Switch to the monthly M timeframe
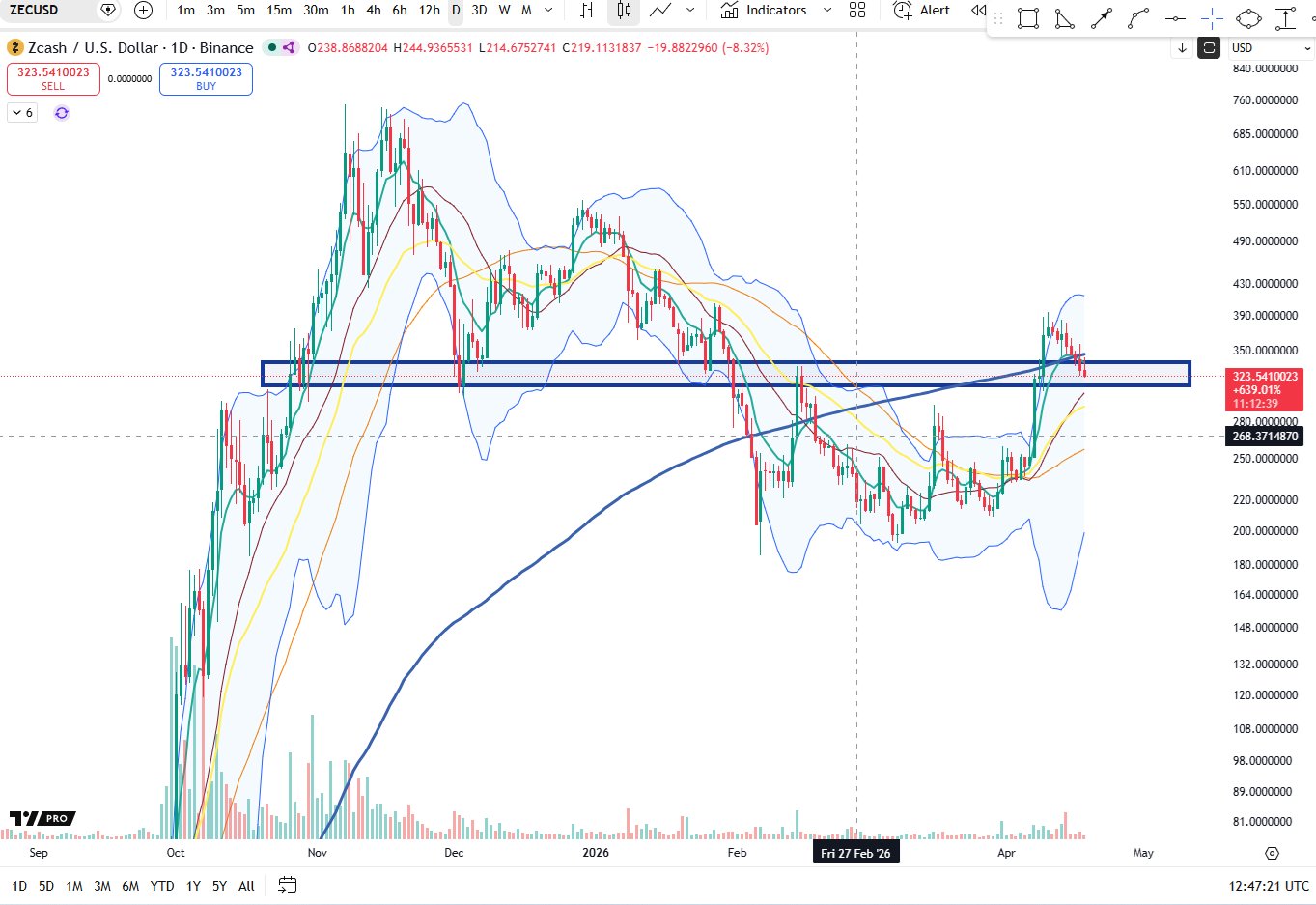 tap(526, 10)
